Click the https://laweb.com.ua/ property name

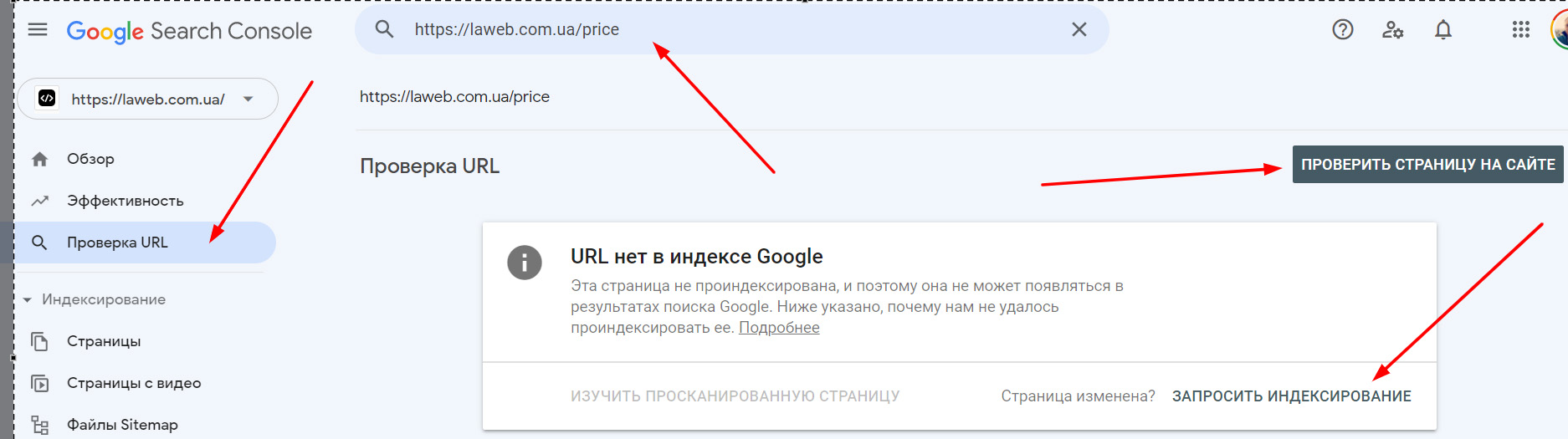(x=148, y=100)
